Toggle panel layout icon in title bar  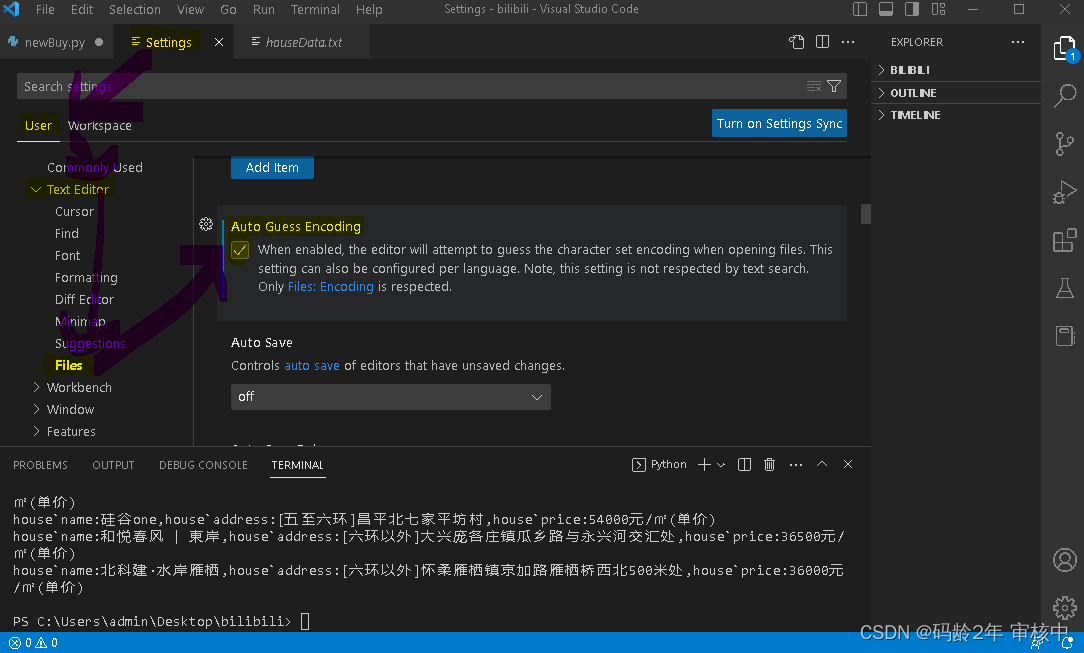(886, 9)
